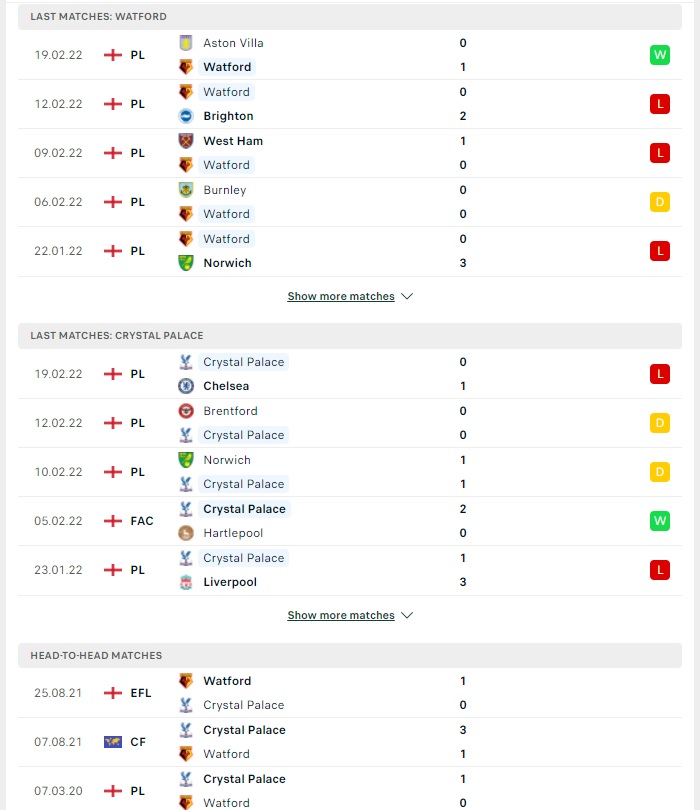Click the Chelsea club logo
This screenshot has width=700, height=810.
coord(186,386)
